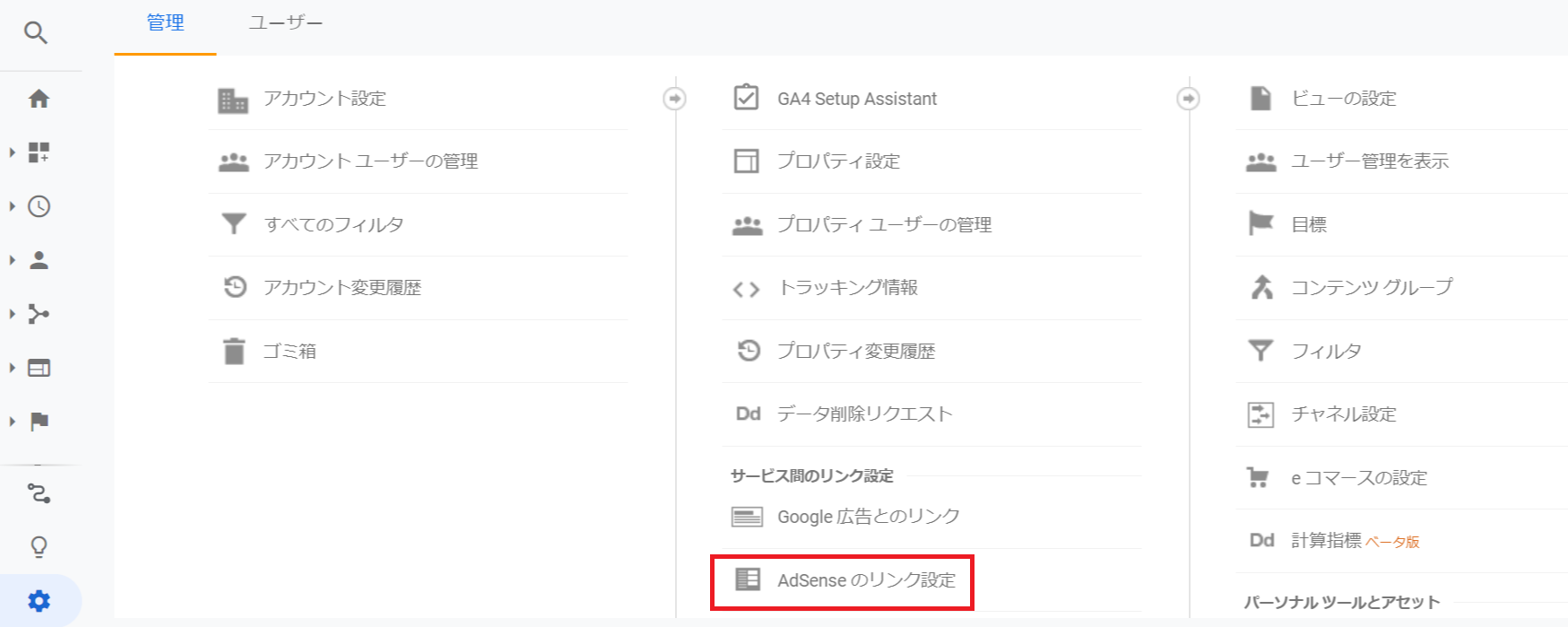Click the people icon beside アカウント ユーザーの管理
Image resolution: width=1568 pixels, height=627 pixels.
(x=233, y=162)
